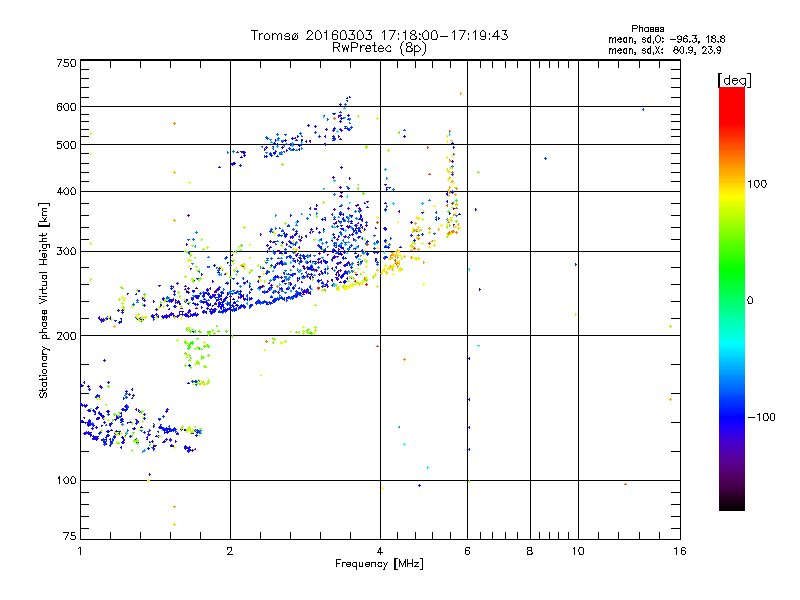Screen dimensions: 800x600
Task: Select the 'mean, sd,X: 80.9, 23.9' line
Action: (664, 50)
